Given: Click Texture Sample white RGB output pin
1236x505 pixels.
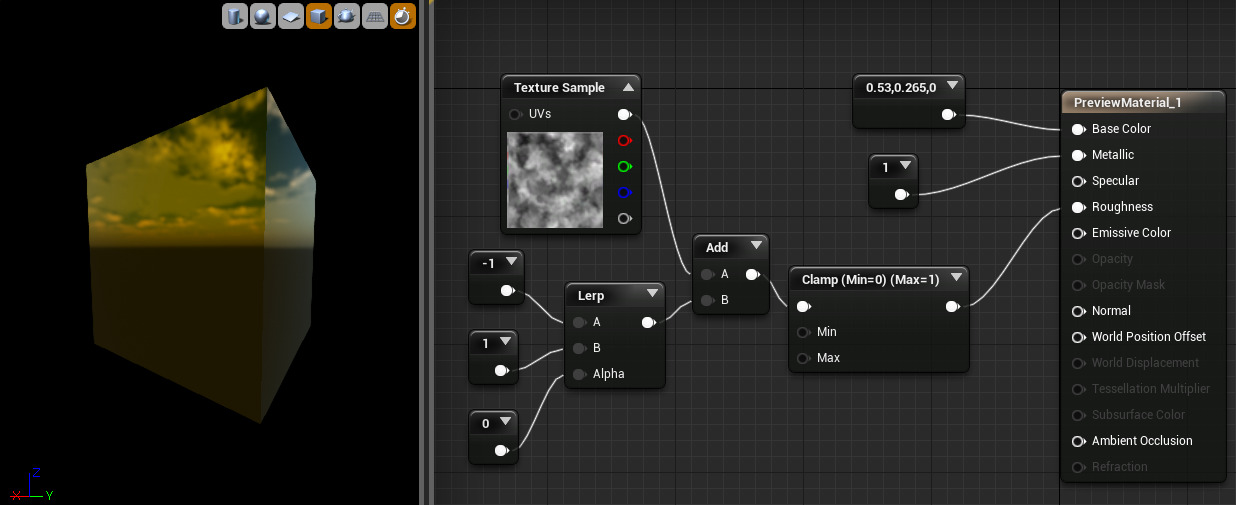Looking at the screenshot, I should pos(625,114).
